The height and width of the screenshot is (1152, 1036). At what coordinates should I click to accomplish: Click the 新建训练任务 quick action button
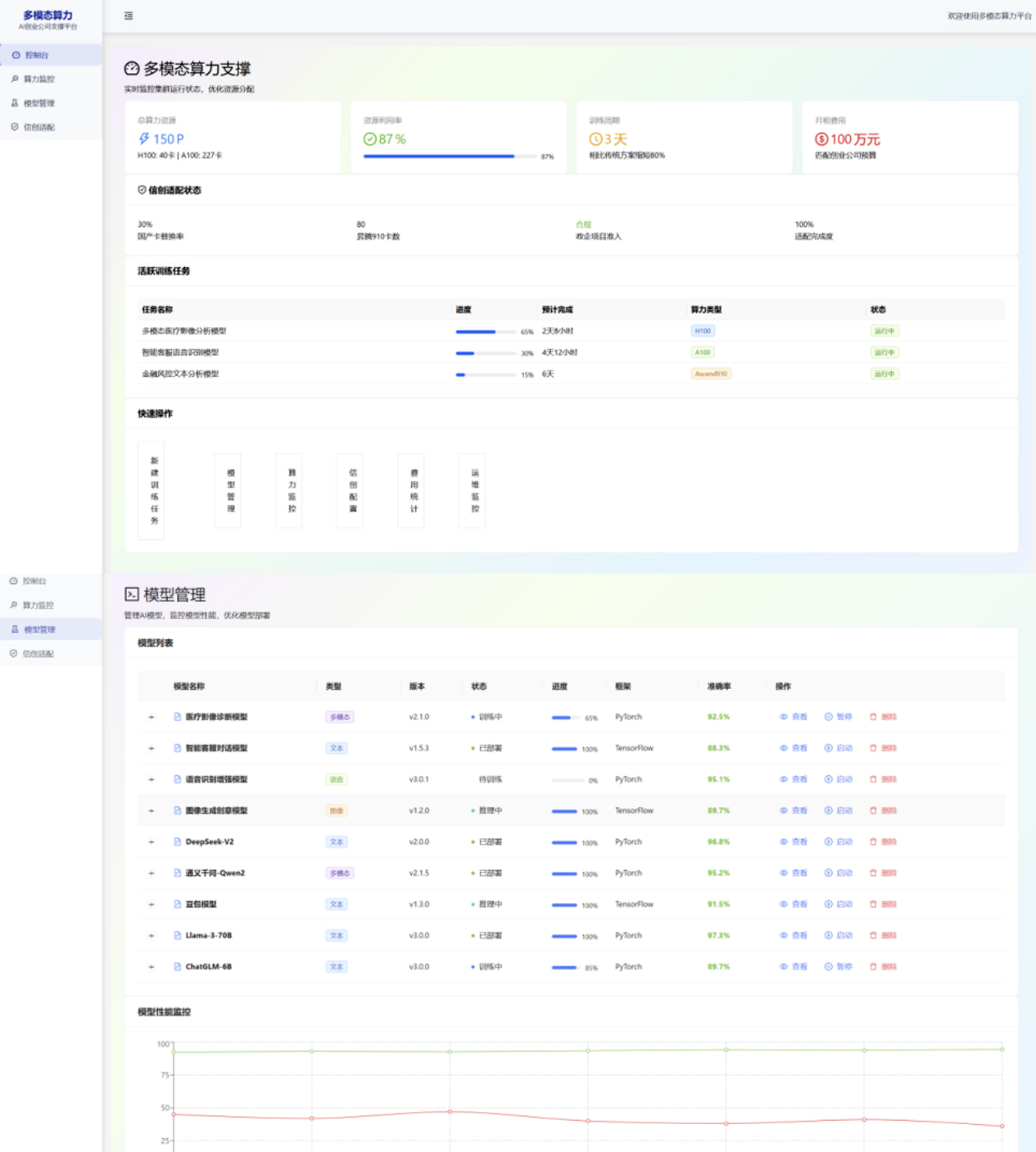coord(152,490)
